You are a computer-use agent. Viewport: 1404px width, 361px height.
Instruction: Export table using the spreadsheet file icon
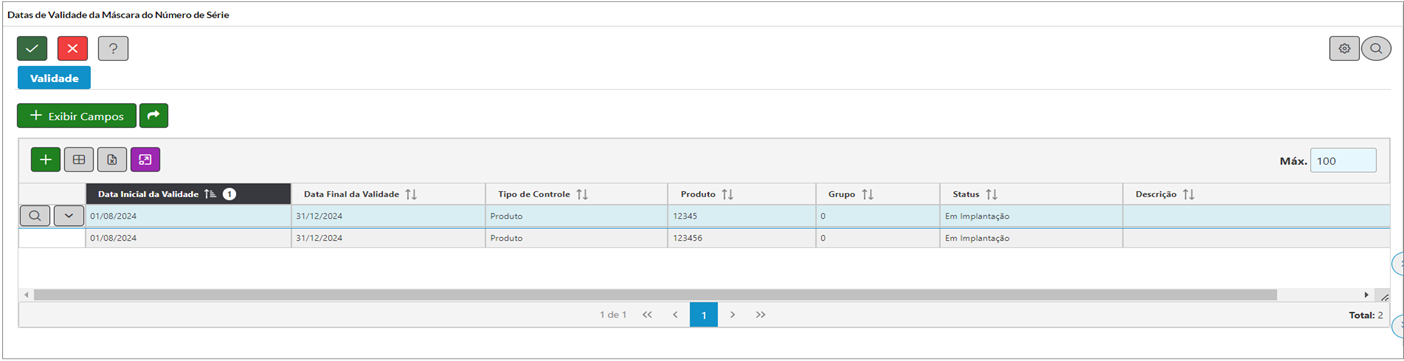(112, 159)
